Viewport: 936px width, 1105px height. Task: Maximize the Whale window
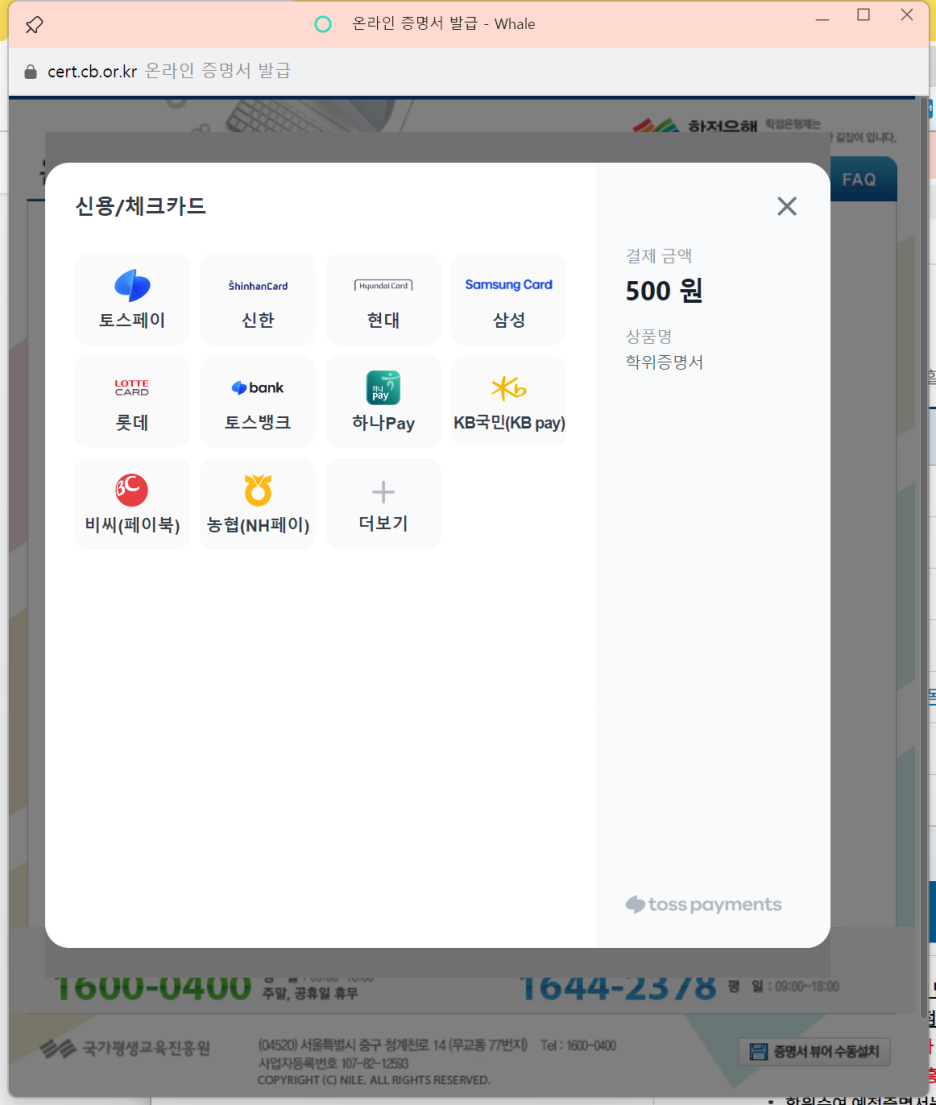click(863, 16)
